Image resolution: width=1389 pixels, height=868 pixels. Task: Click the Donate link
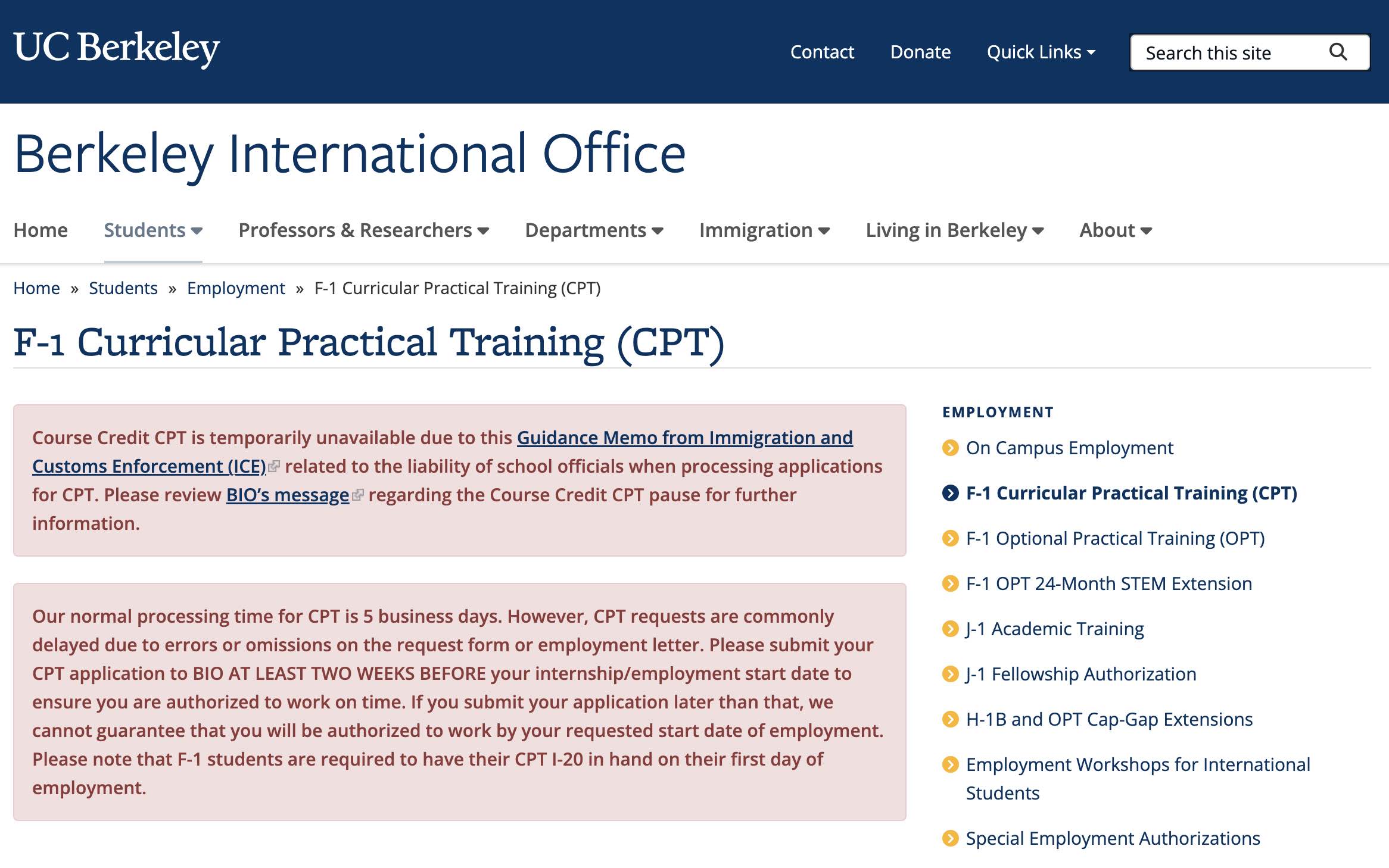(920, 52)
